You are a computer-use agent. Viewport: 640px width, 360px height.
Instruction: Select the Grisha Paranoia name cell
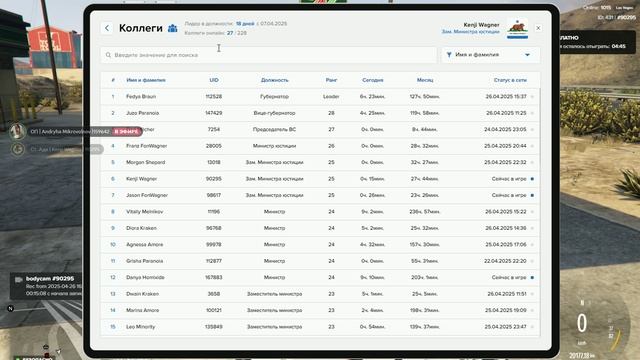pos(144,261)
